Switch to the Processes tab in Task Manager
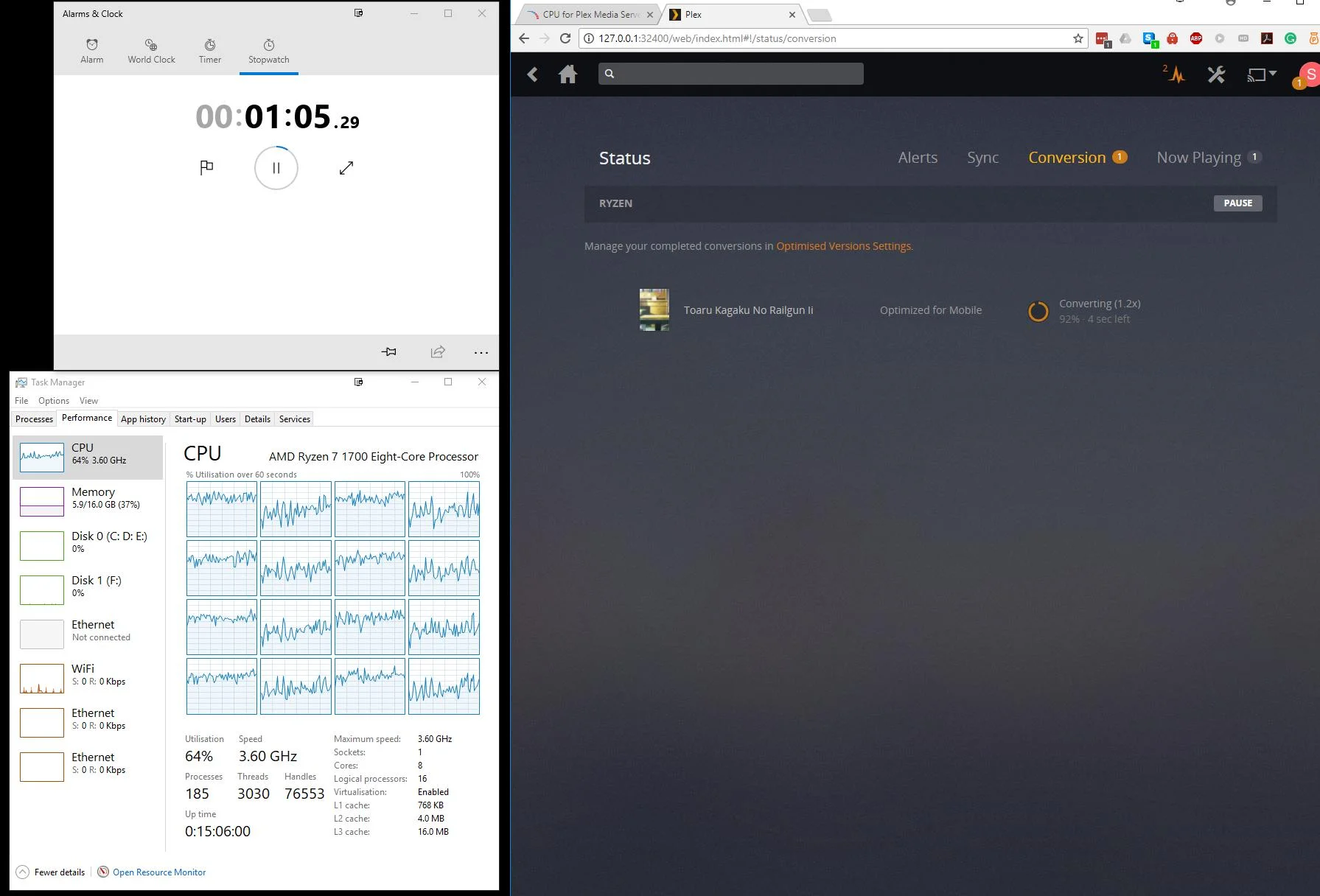 pos(35,419)
